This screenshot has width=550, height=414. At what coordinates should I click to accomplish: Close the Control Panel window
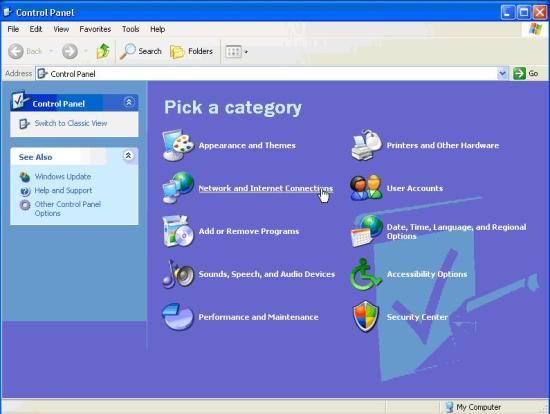point(540,13)
